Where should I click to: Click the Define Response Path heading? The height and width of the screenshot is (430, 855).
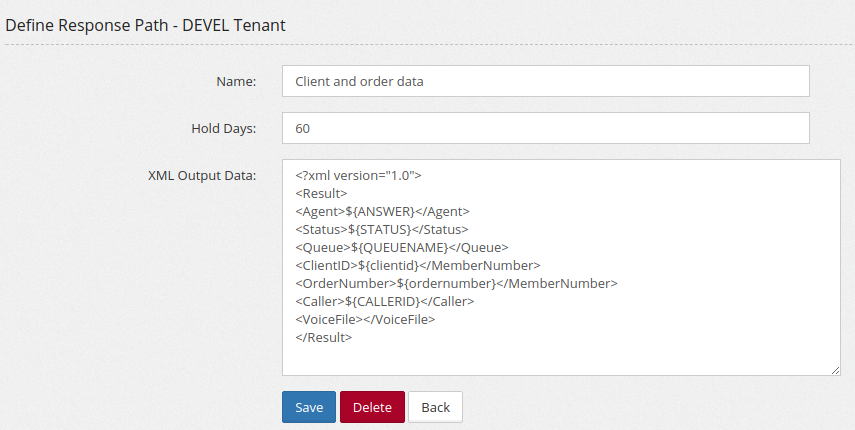pos(145,26)
